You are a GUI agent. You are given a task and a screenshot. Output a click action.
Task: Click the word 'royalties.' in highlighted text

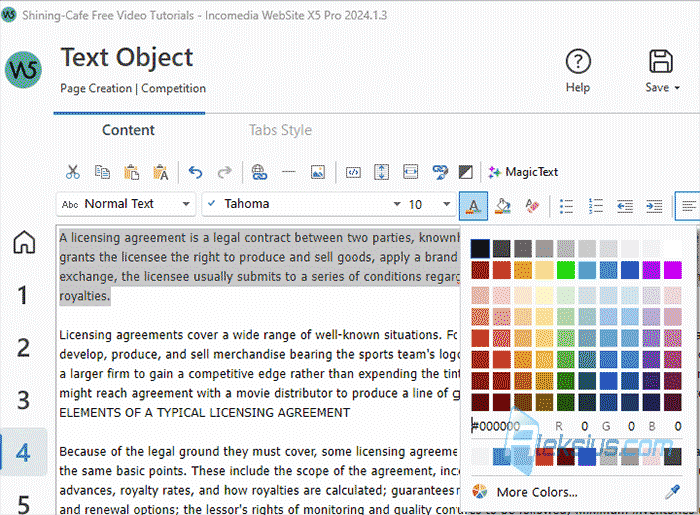pyautogui.click(x=84, y=296)
